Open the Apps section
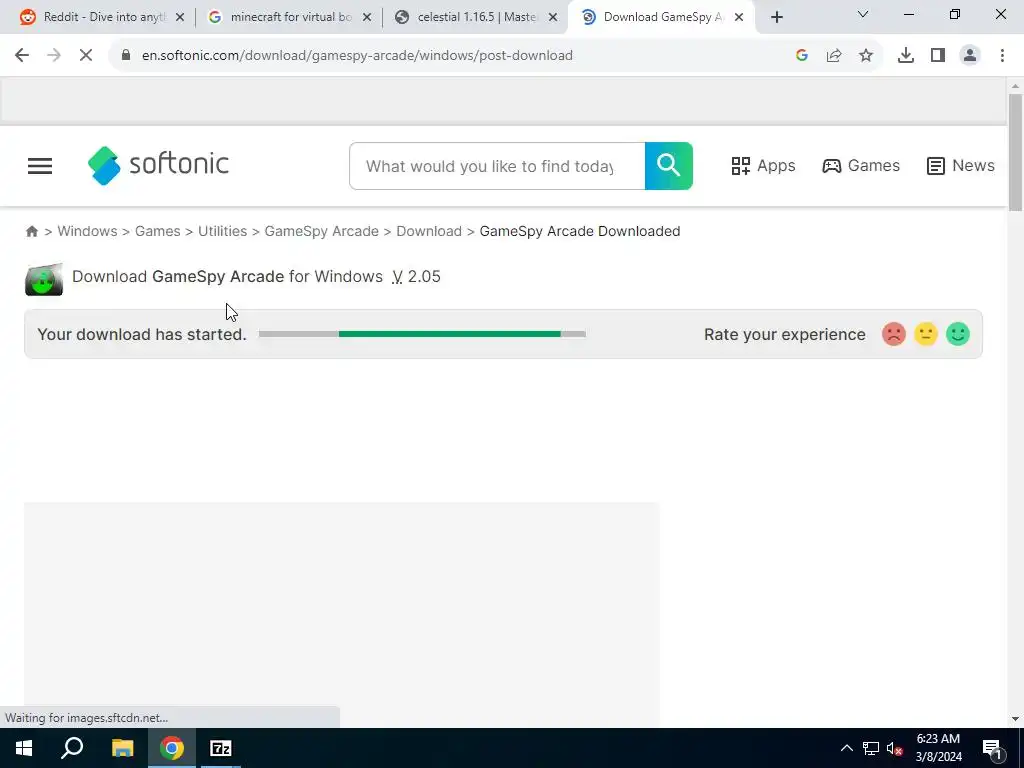This screenshot has width=1024, height=768. coord(763,166)
